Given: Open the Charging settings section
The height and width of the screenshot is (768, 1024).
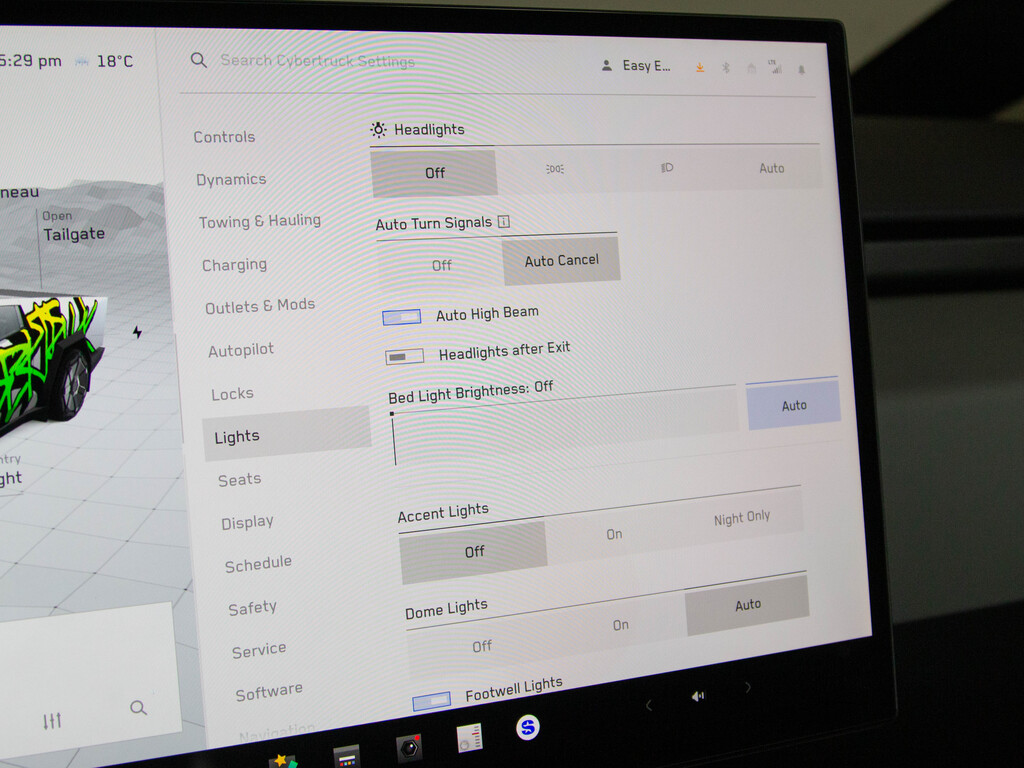Looking at the screenshot, I should click(x=234, y=264).
